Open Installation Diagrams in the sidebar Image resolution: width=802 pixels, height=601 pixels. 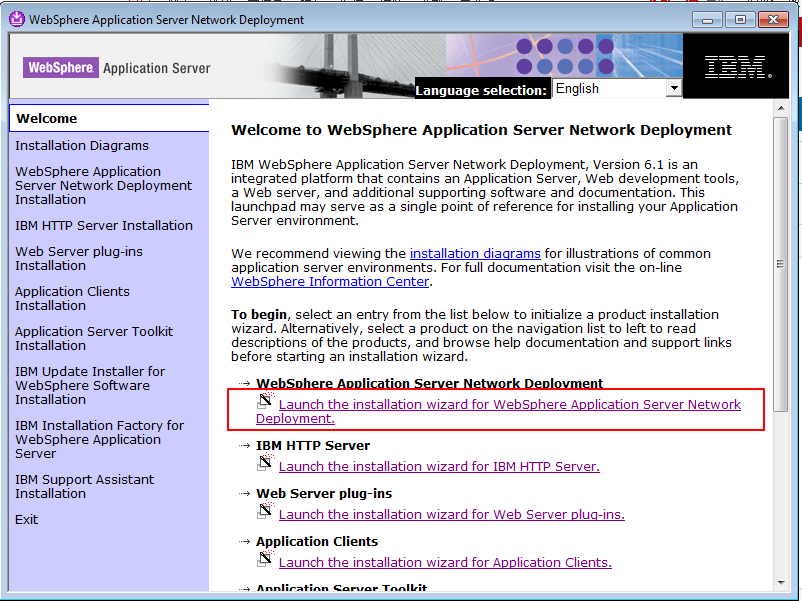coord(82,146)
